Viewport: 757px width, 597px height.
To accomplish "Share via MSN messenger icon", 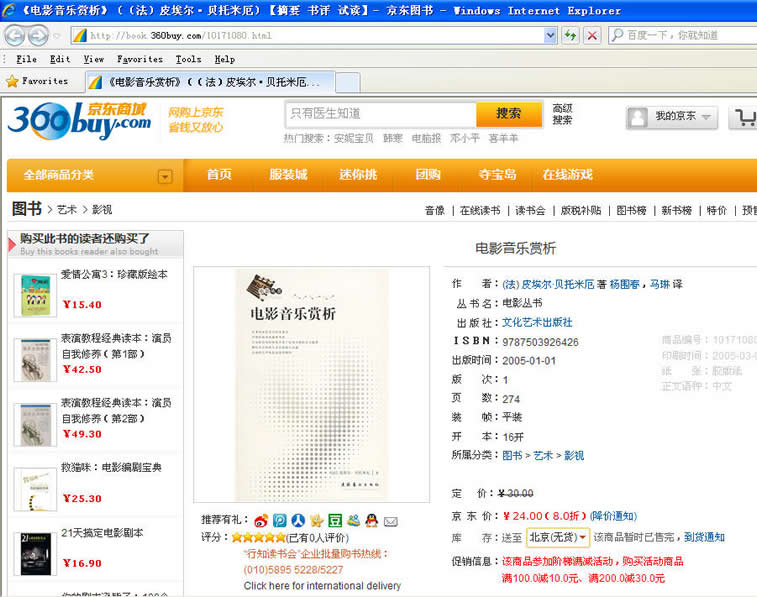I will click(x=353, y=520).
